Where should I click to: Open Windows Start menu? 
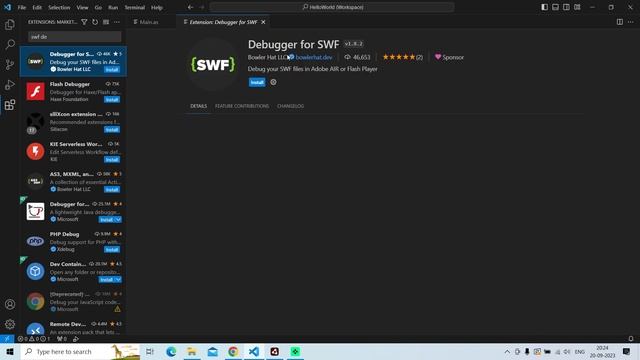[x=10, y=351]
